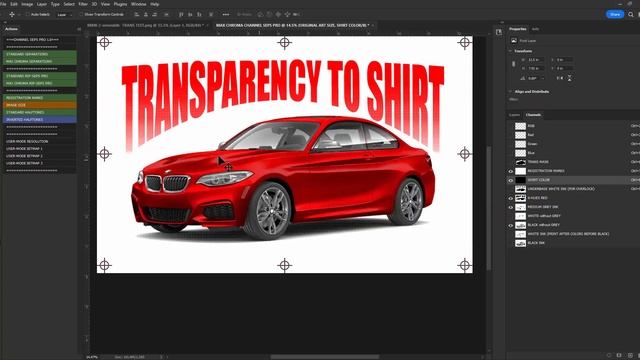This screenshot has width=640, height=360.
Task: Open the Window menu
Action: point(138,4)
